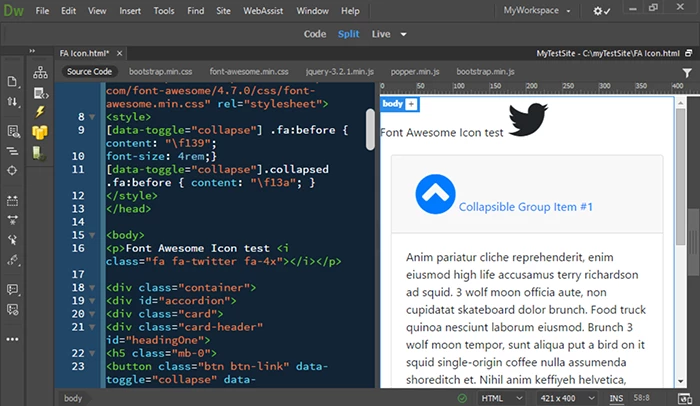Click the Twitter bird icon in Live view
The height and width of the screenshot is (406, 700).
pyautogui.click(x=528, y=119)
